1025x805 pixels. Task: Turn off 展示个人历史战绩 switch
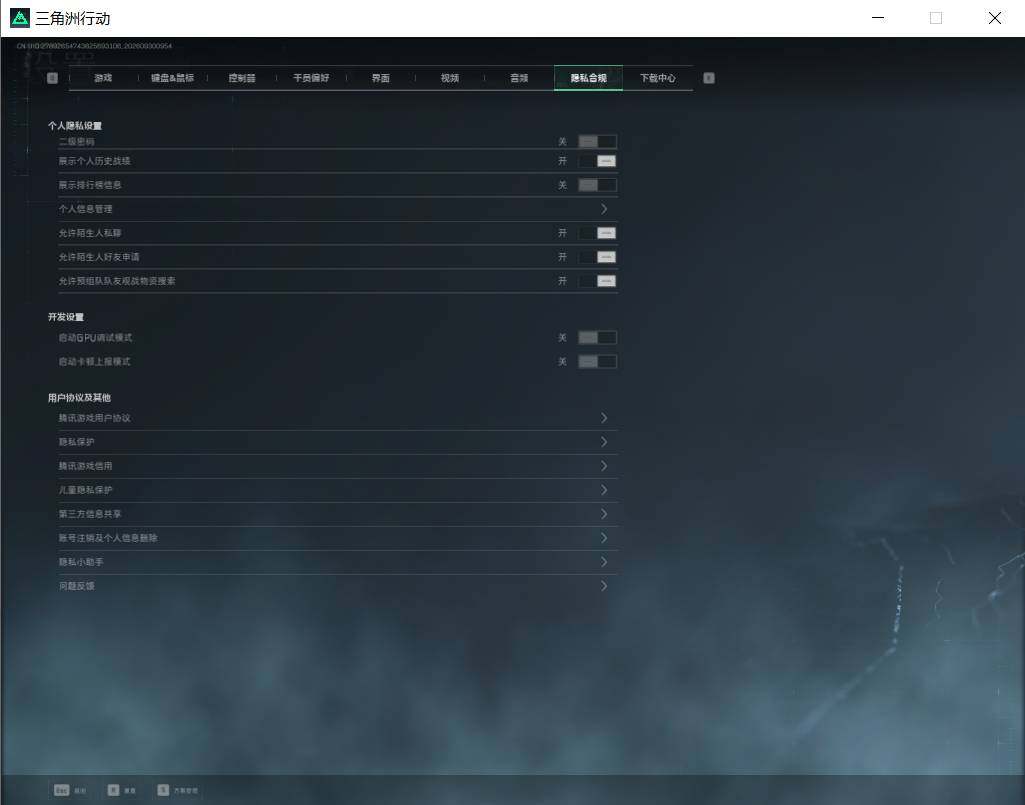click(597, 162)
